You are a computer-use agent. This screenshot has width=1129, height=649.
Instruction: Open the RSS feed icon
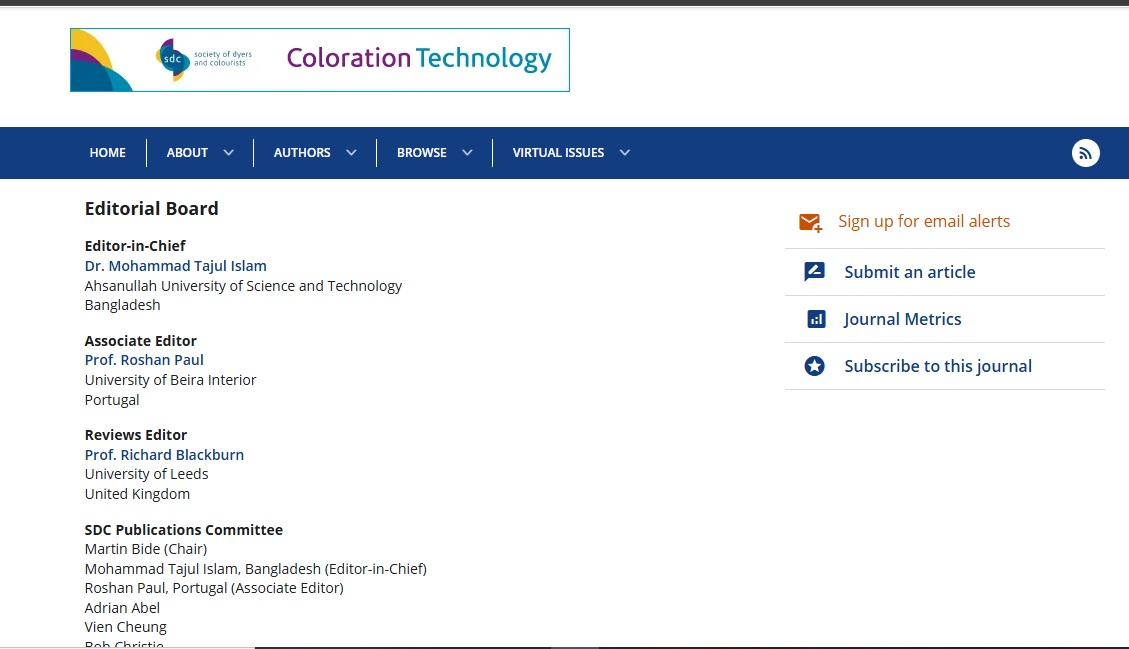click(x=1085, y=153)
